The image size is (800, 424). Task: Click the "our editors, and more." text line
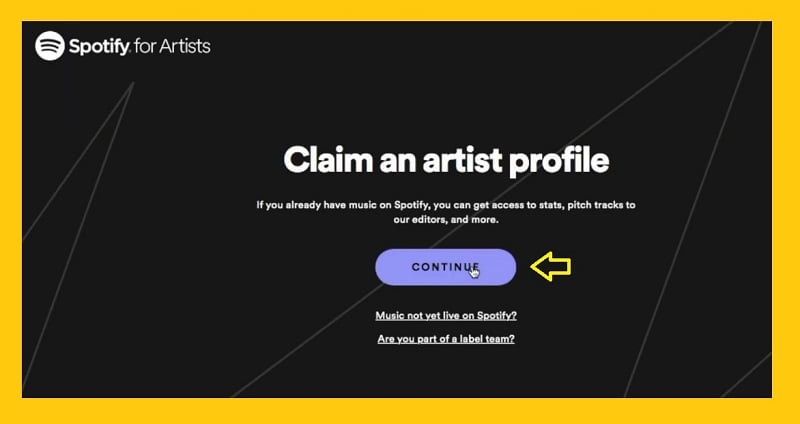(446, 220)
